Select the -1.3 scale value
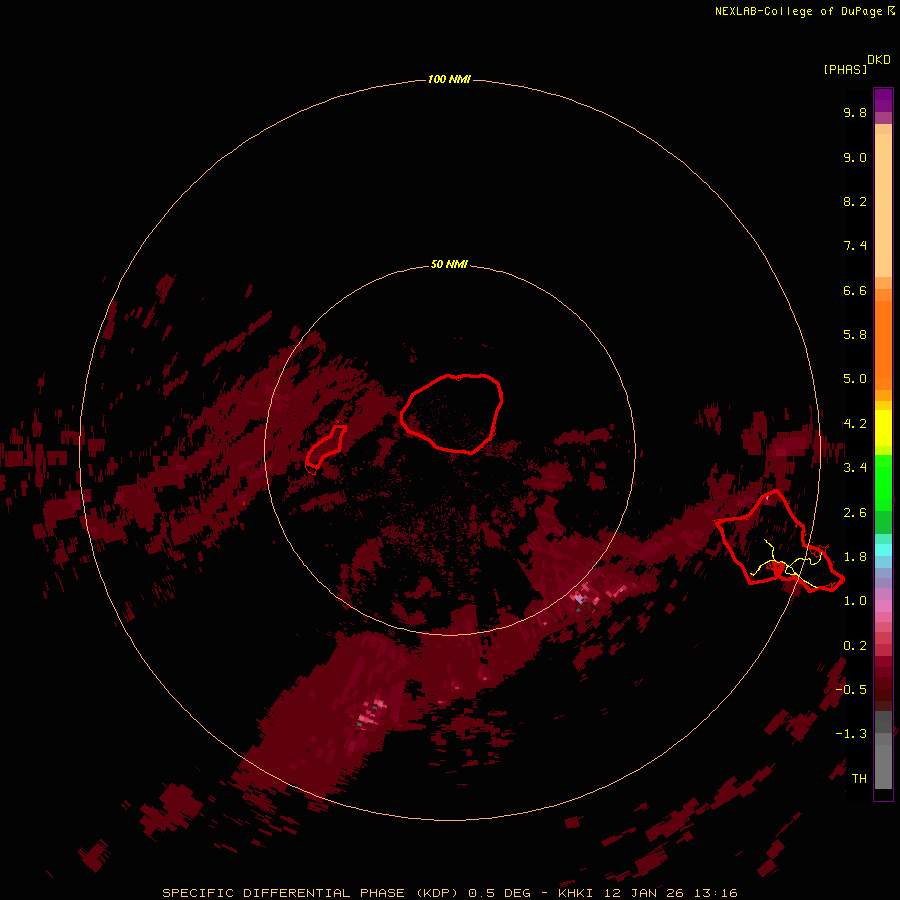Image resolution: width=900 pixels, height=900 pixels. 851,734
